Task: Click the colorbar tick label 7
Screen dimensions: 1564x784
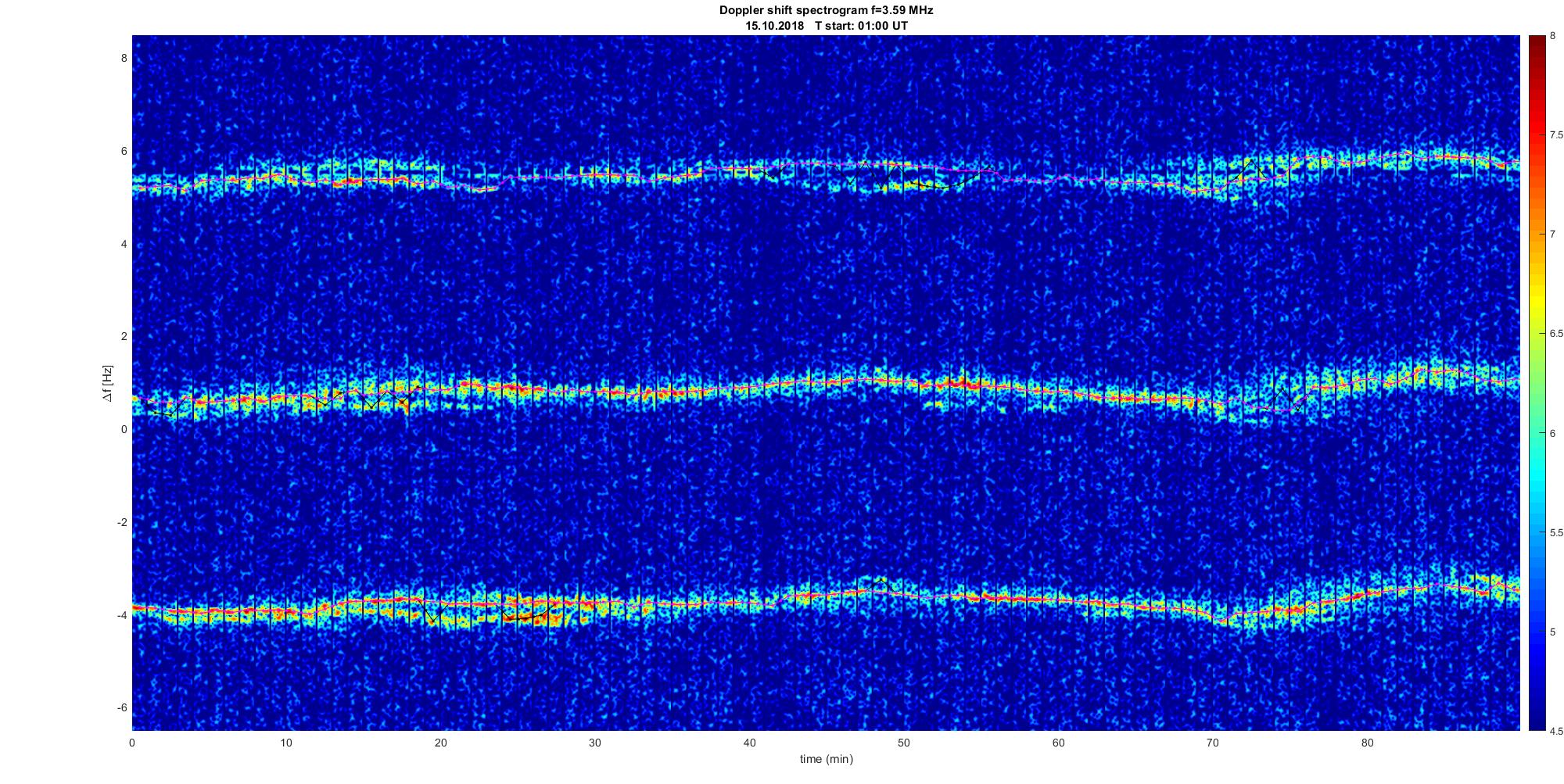Action: coord(1553,234)
